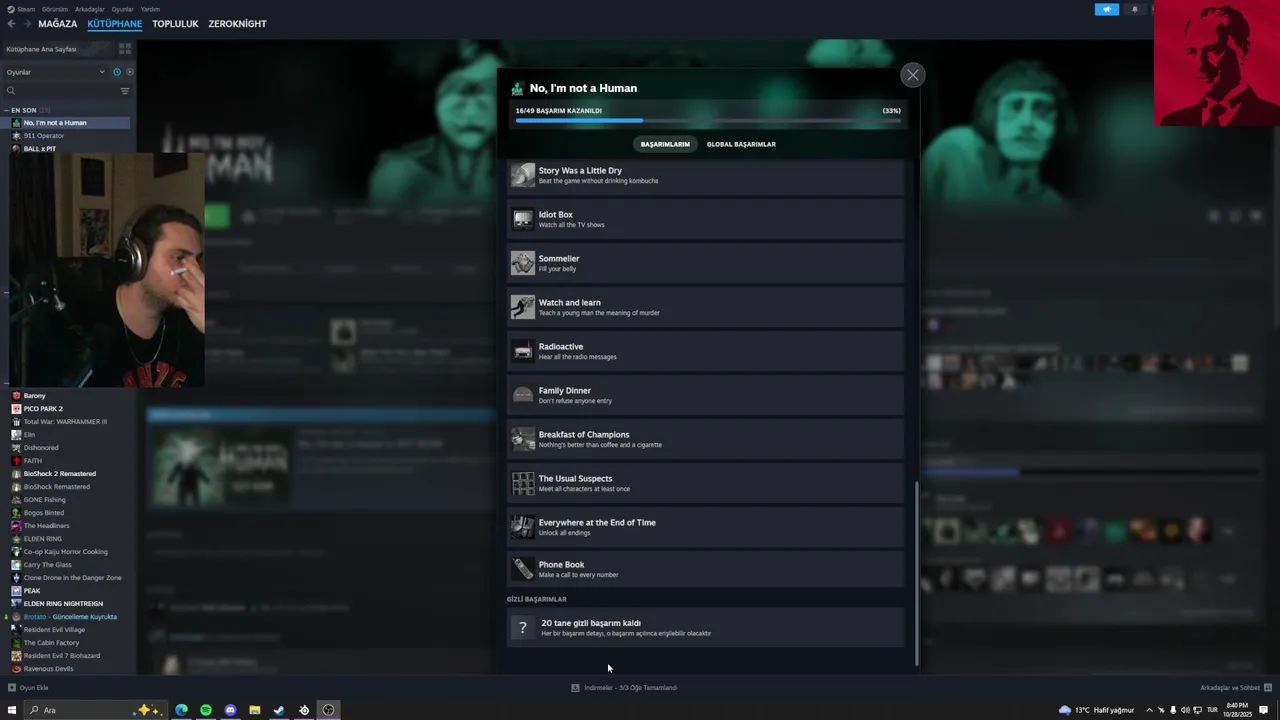Click the Breakfast of Champions icon
This screenshot has width=1280, height=720.
click(523, 439)
